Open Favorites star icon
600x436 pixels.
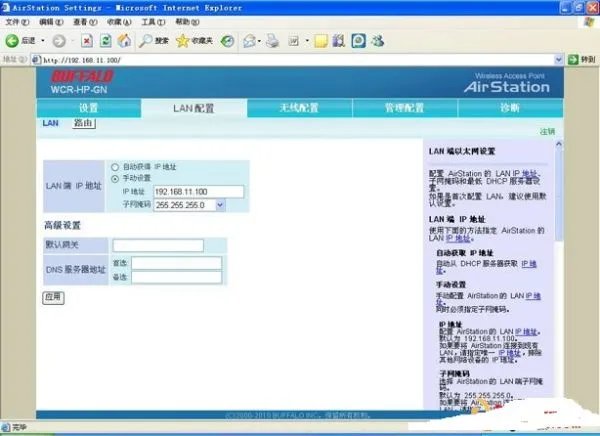tap(183, 41)
